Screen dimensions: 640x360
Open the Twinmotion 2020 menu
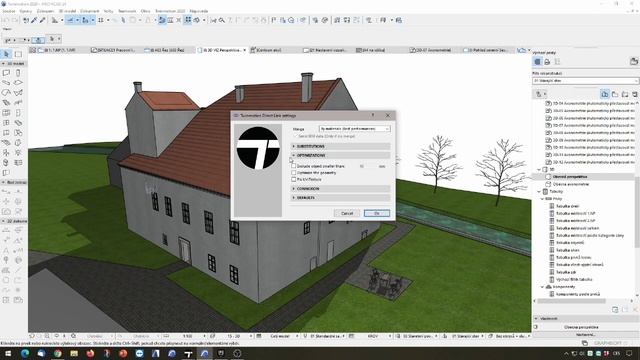click(170, 11)
